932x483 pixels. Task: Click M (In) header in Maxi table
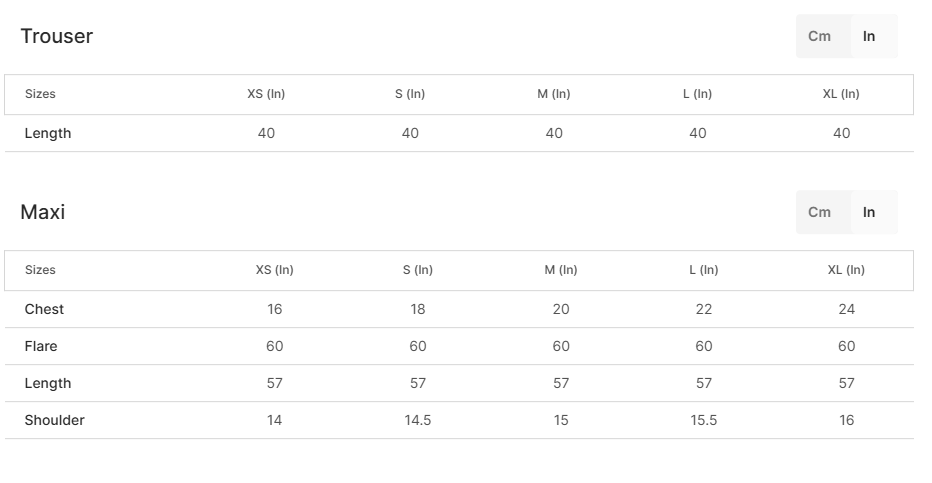click(x=561, y=270)
